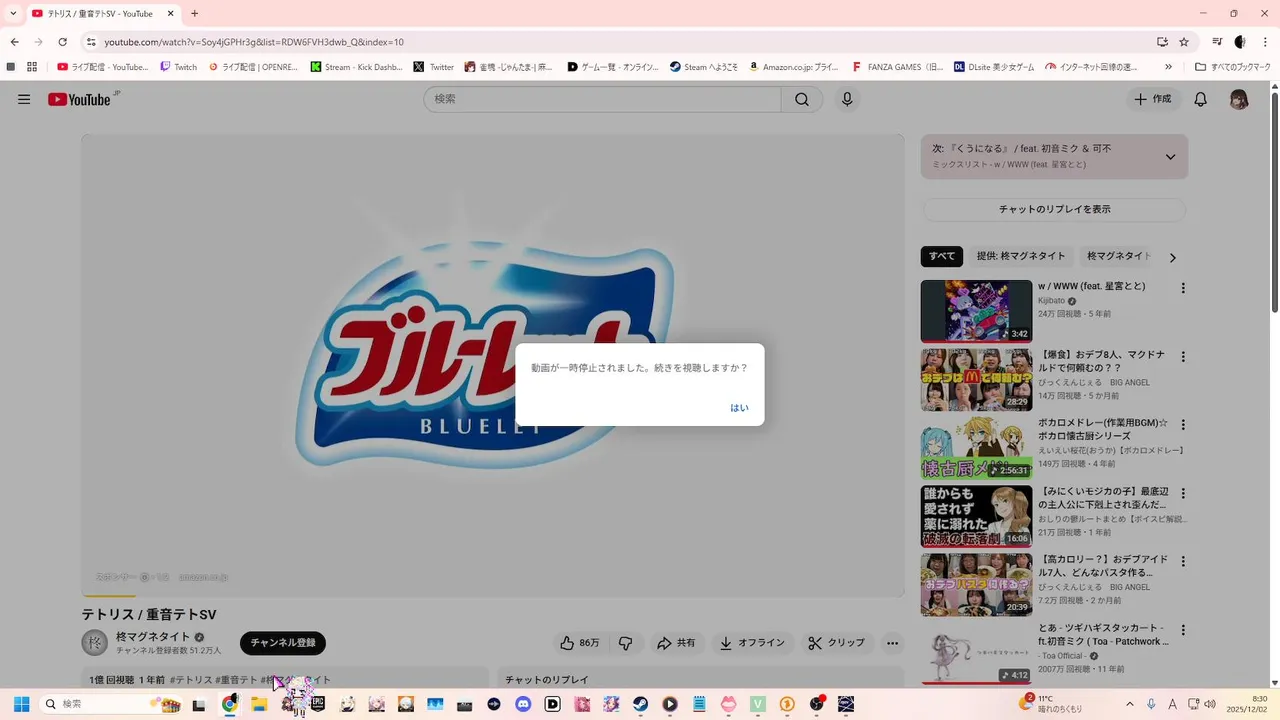The image size is (1280, 720).
Task: Open the site info icon in address bar
Action: pyautogui.click(x=91, y=42)
